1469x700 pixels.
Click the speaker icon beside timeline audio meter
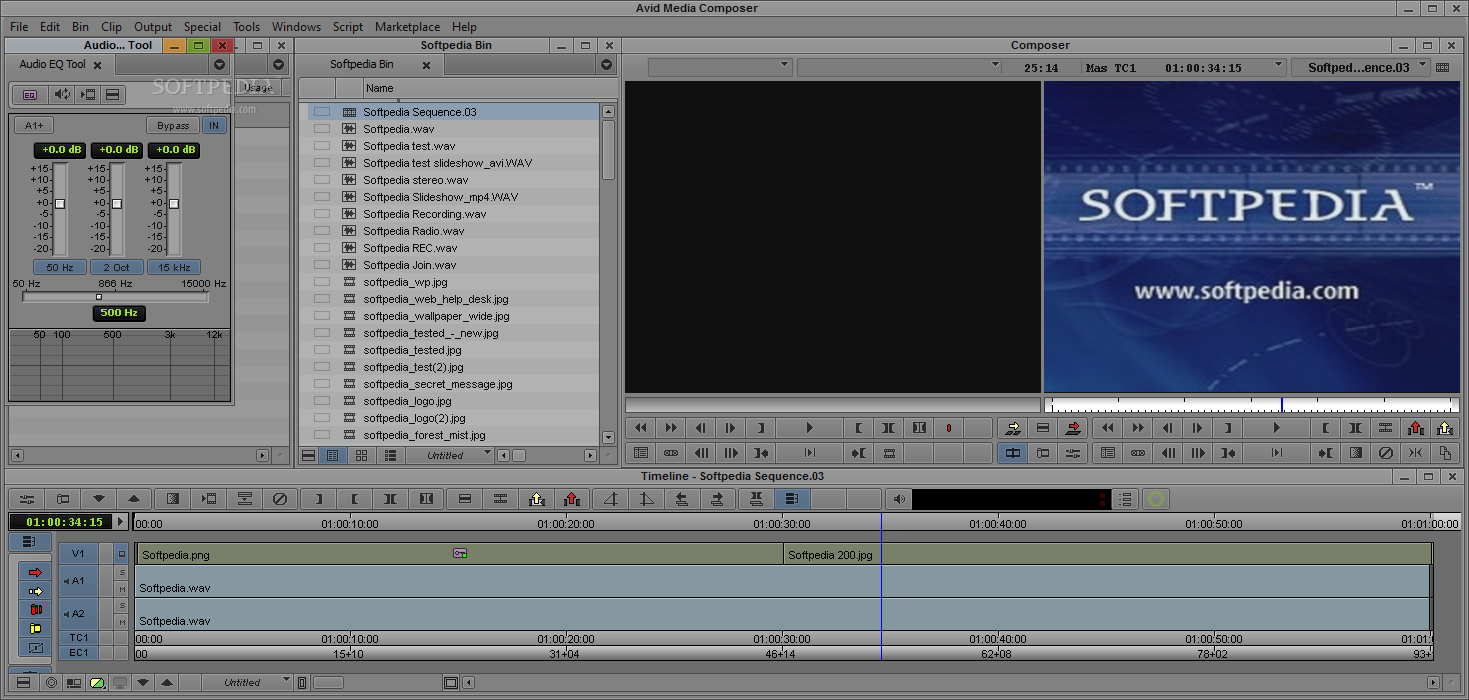(899, 498)
